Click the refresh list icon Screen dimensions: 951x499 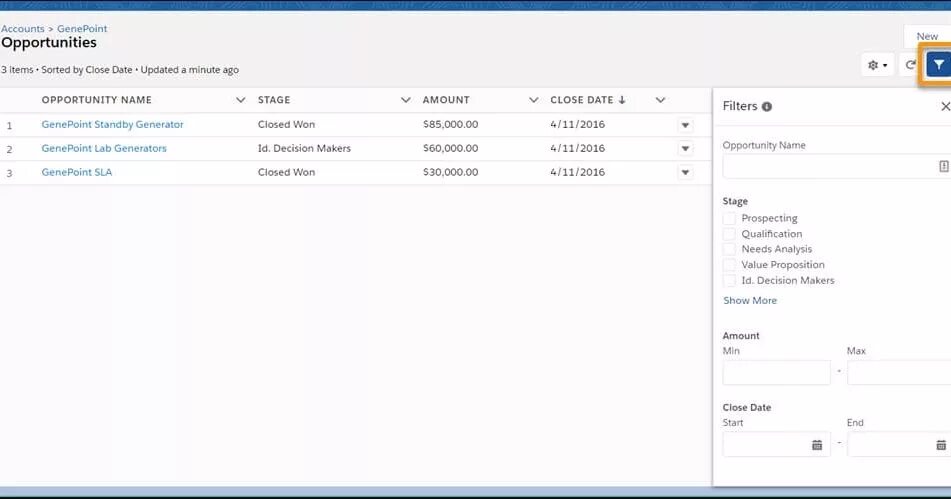tap(910, 65)
